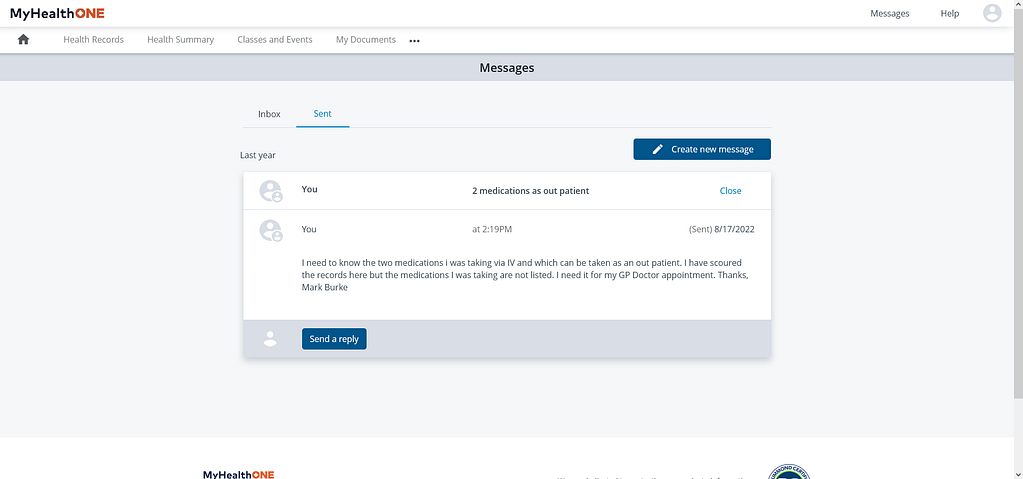This screenshot has width=1023, height=479.
Task: Click the 'Last year' group label
Action: click(x=258, y=155)
